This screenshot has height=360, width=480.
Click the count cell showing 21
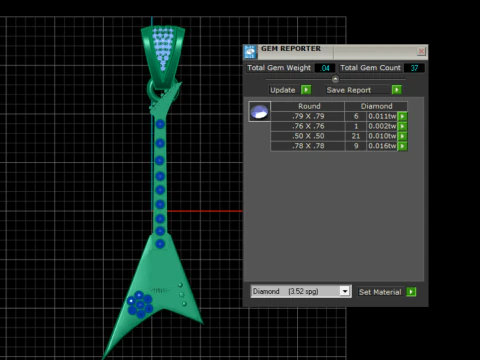pos(356,136)
